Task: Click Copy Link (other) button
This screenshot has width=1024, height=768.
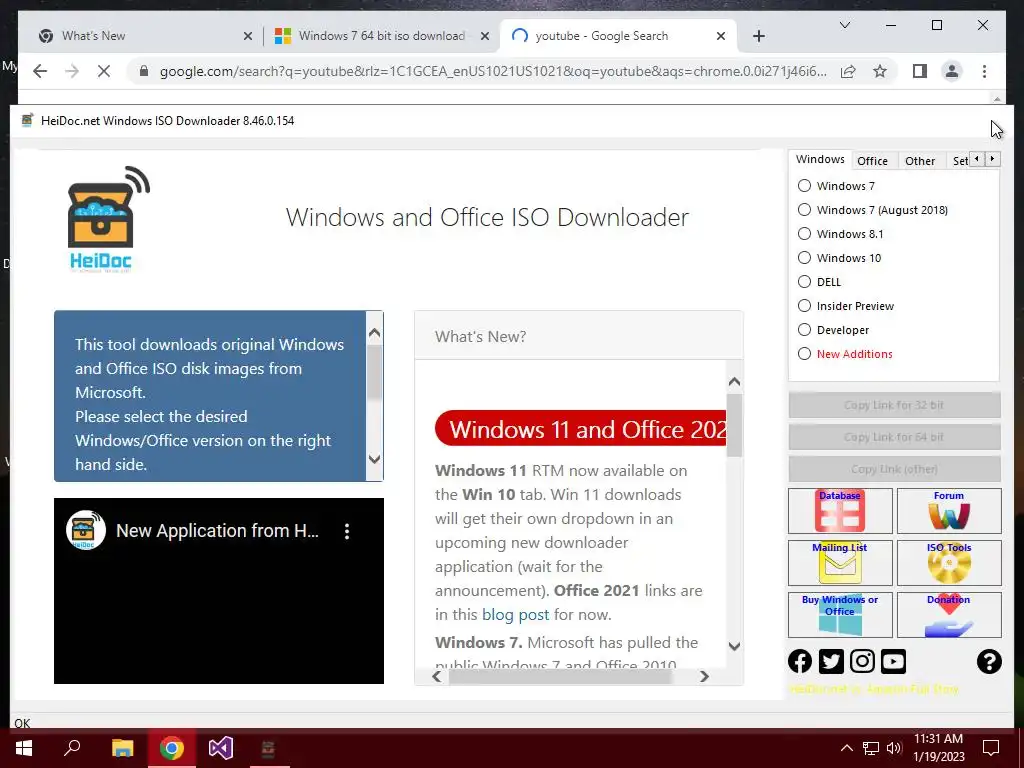Action: pyautogui.click(x=894, y=469)
